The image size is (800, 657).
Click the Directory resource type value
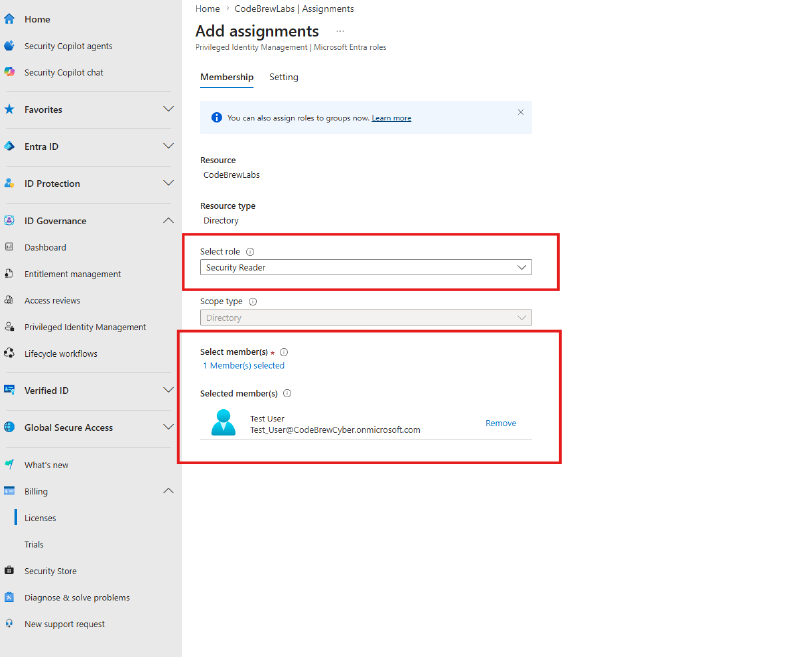[x=221, y=220]
